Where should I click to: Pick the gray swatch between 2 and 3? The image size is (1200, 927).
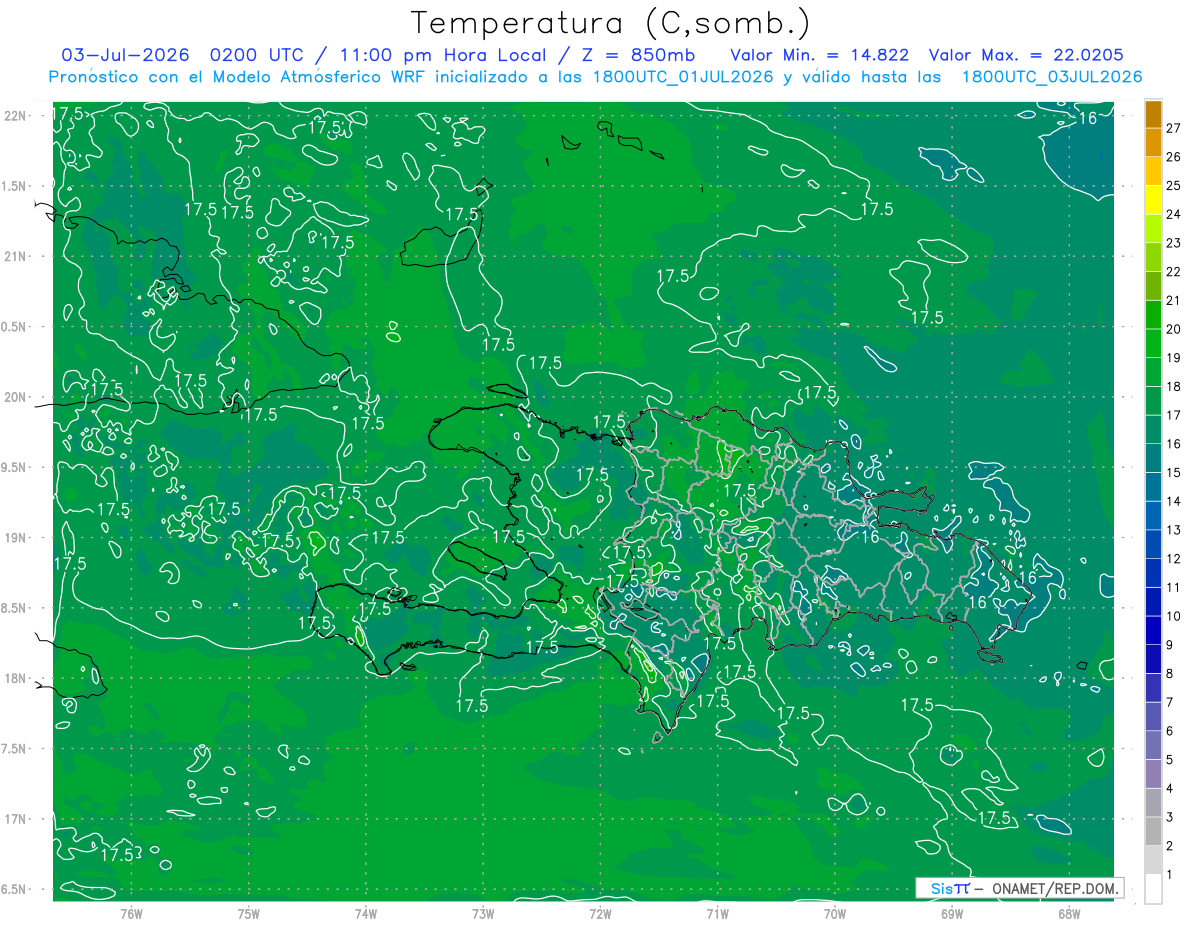pyautogui.click(x=1153, y=831)
